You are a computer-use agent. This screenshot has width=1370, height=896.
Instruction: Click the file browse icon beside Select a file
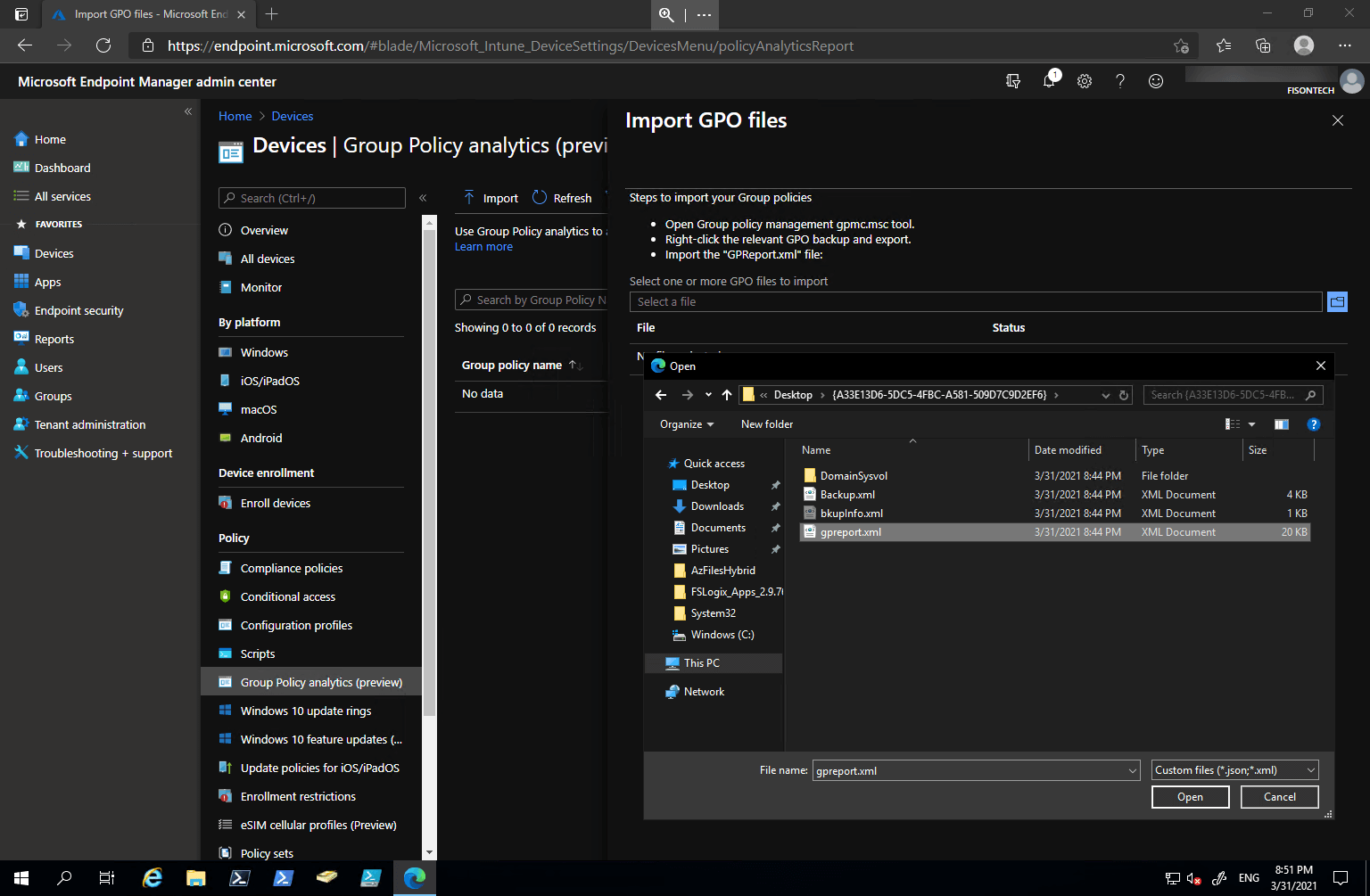(1337, 301)
